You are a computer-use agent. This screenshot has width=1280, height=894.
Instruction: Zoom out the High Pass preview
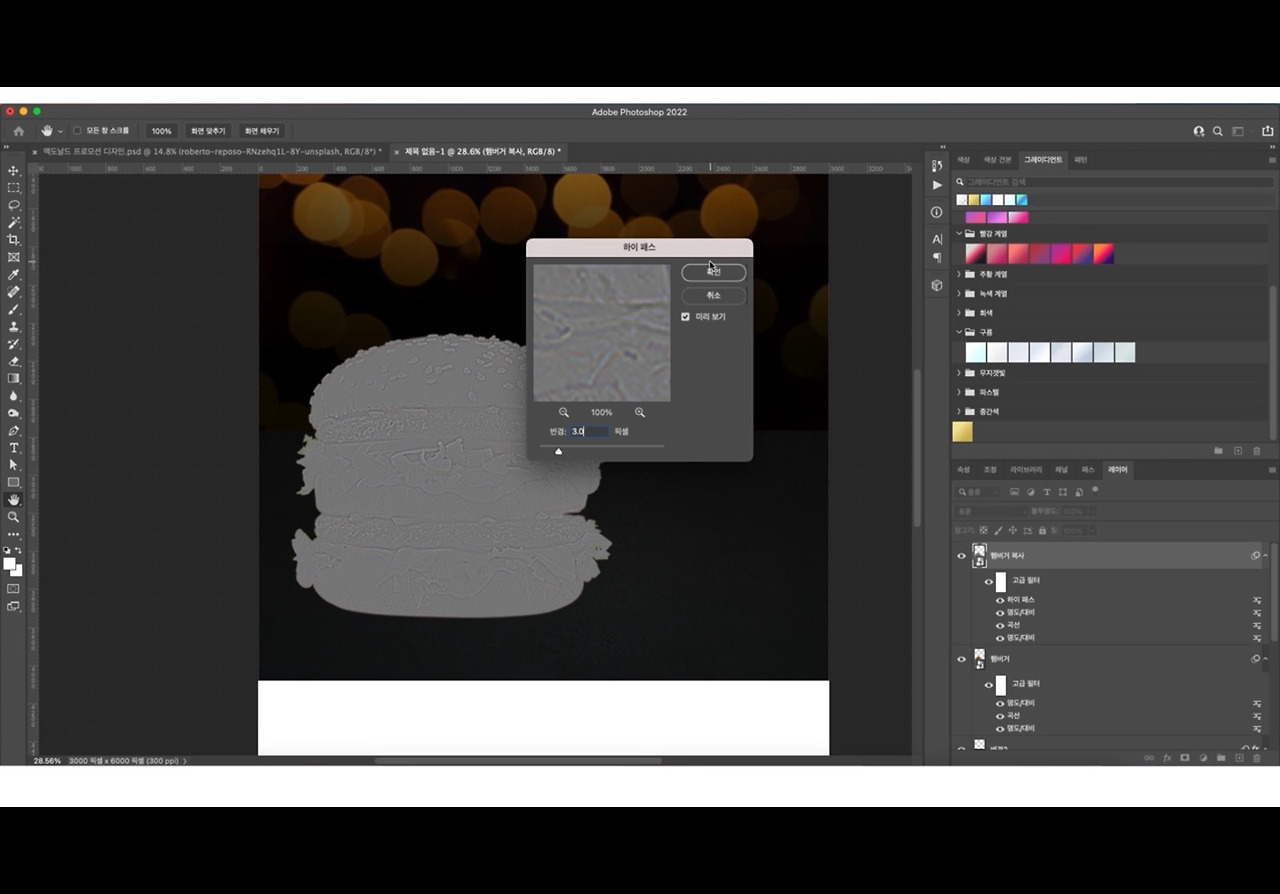click(564, 412)
